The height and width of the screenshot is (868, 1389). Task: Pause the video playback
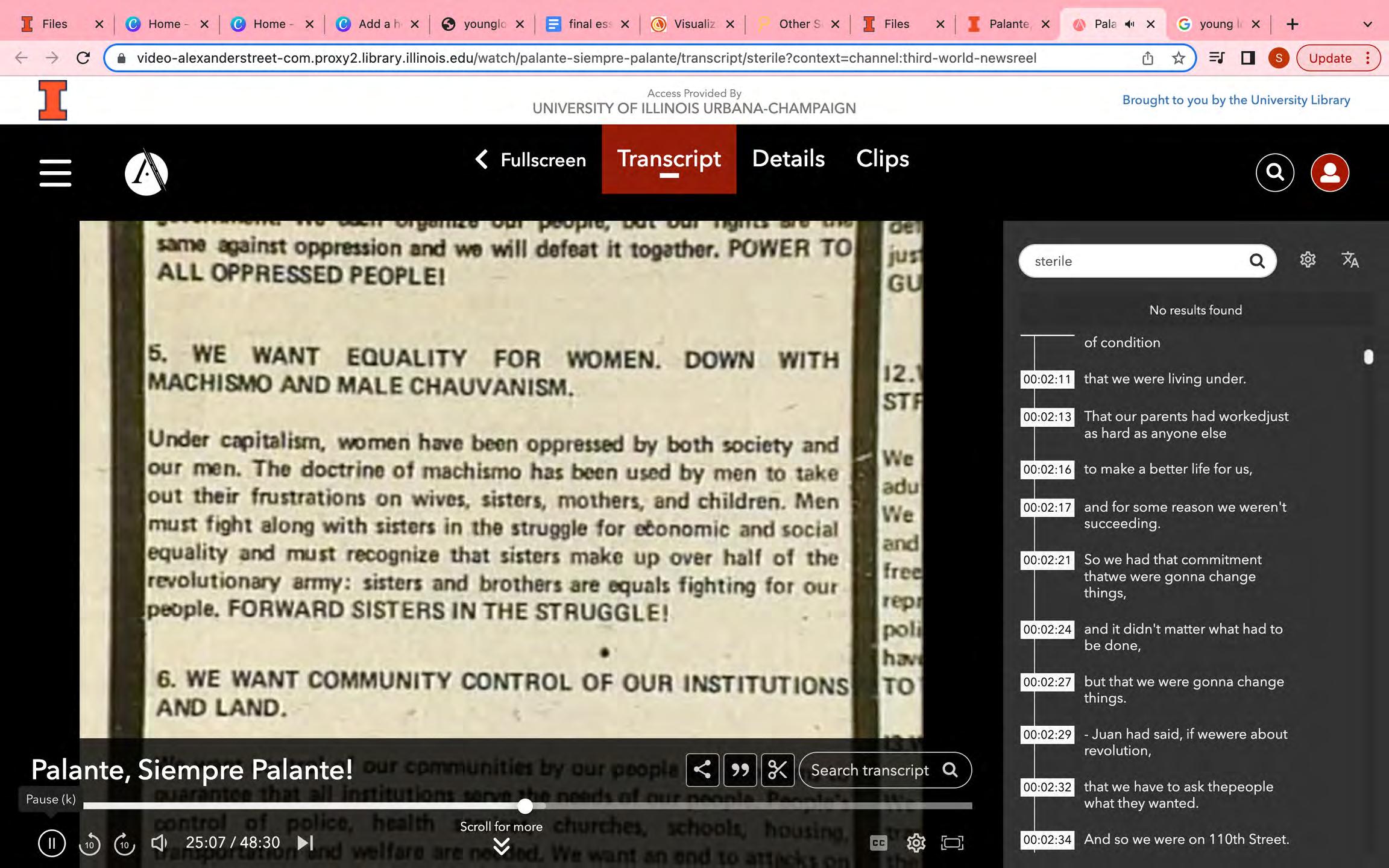(52, 843)
